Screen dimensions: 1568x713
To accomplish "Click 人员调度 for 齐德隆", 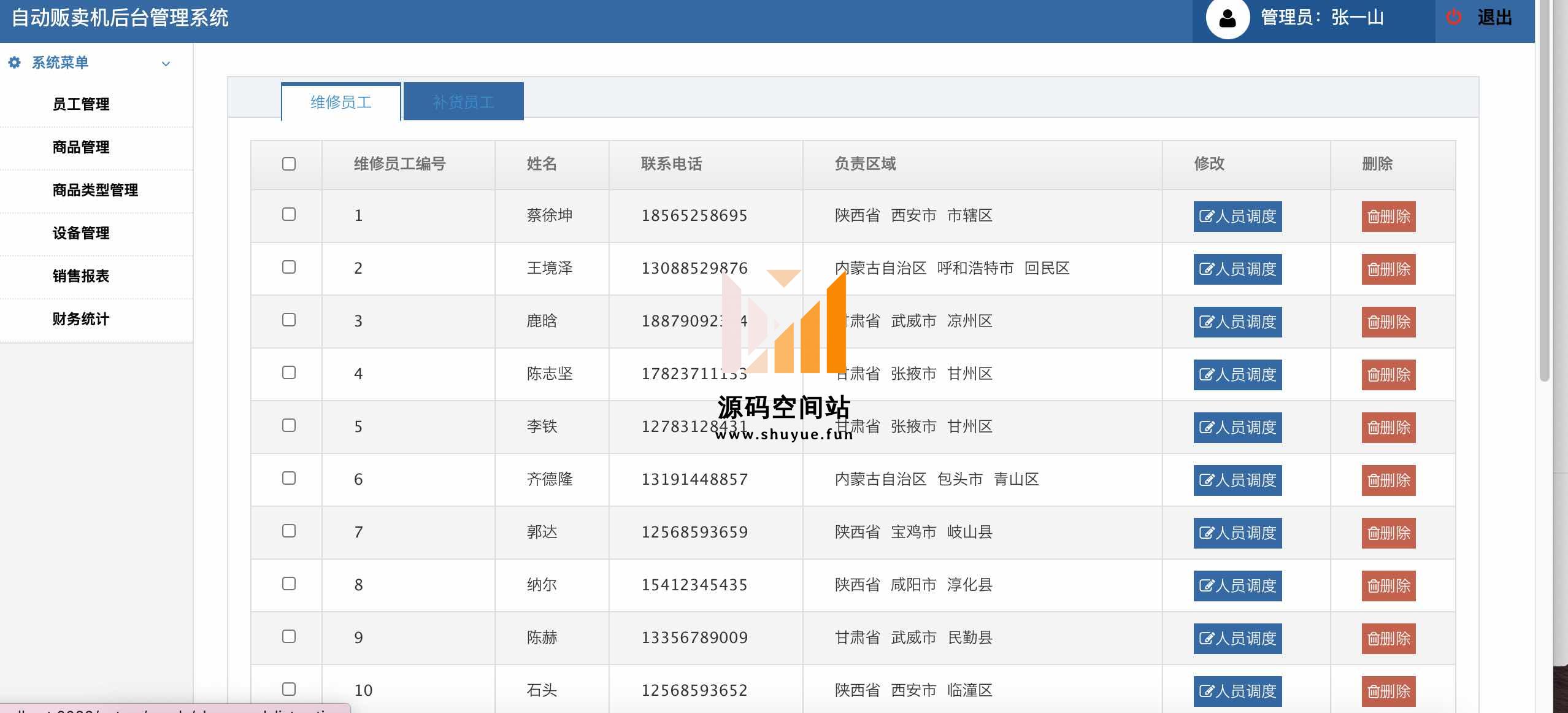I will (1237, 480).
